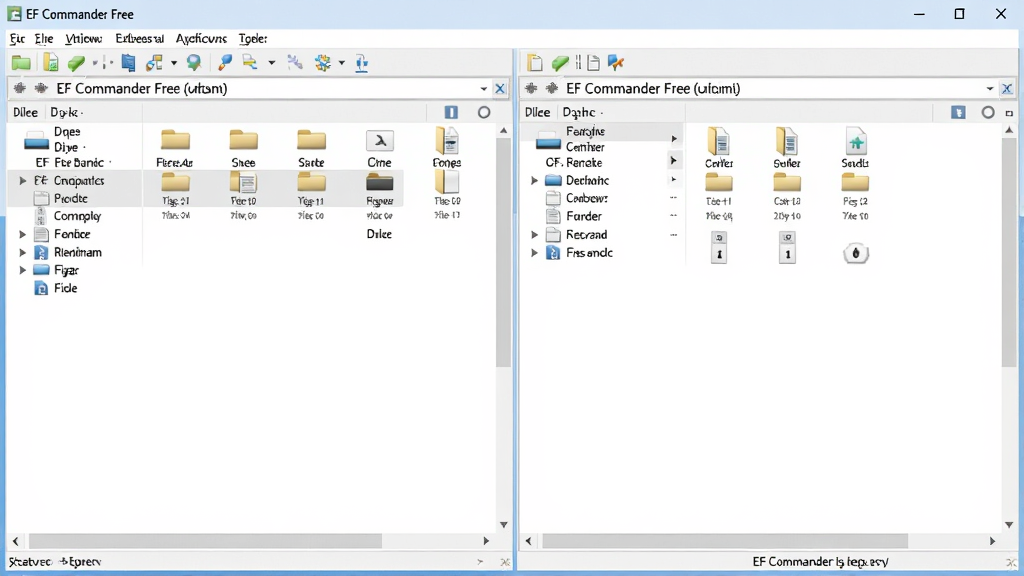1024x576 pixels.
Task: Click the yellow highlighted list toolbar icon
Action: pyautogui.click(x=249, y=63)
